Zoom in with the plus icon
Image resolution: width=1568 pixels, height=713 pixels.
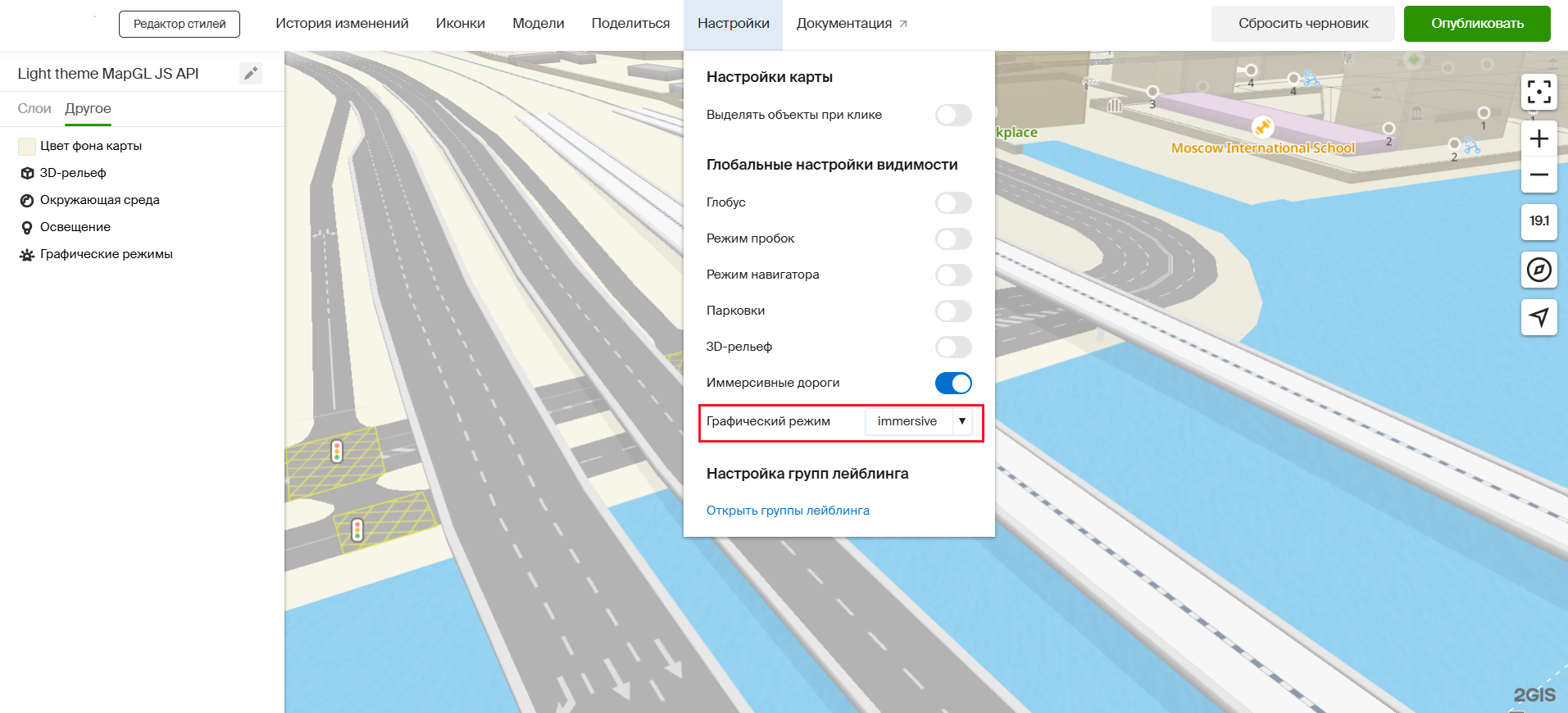pyautogui.click(x=1538, y=139)
